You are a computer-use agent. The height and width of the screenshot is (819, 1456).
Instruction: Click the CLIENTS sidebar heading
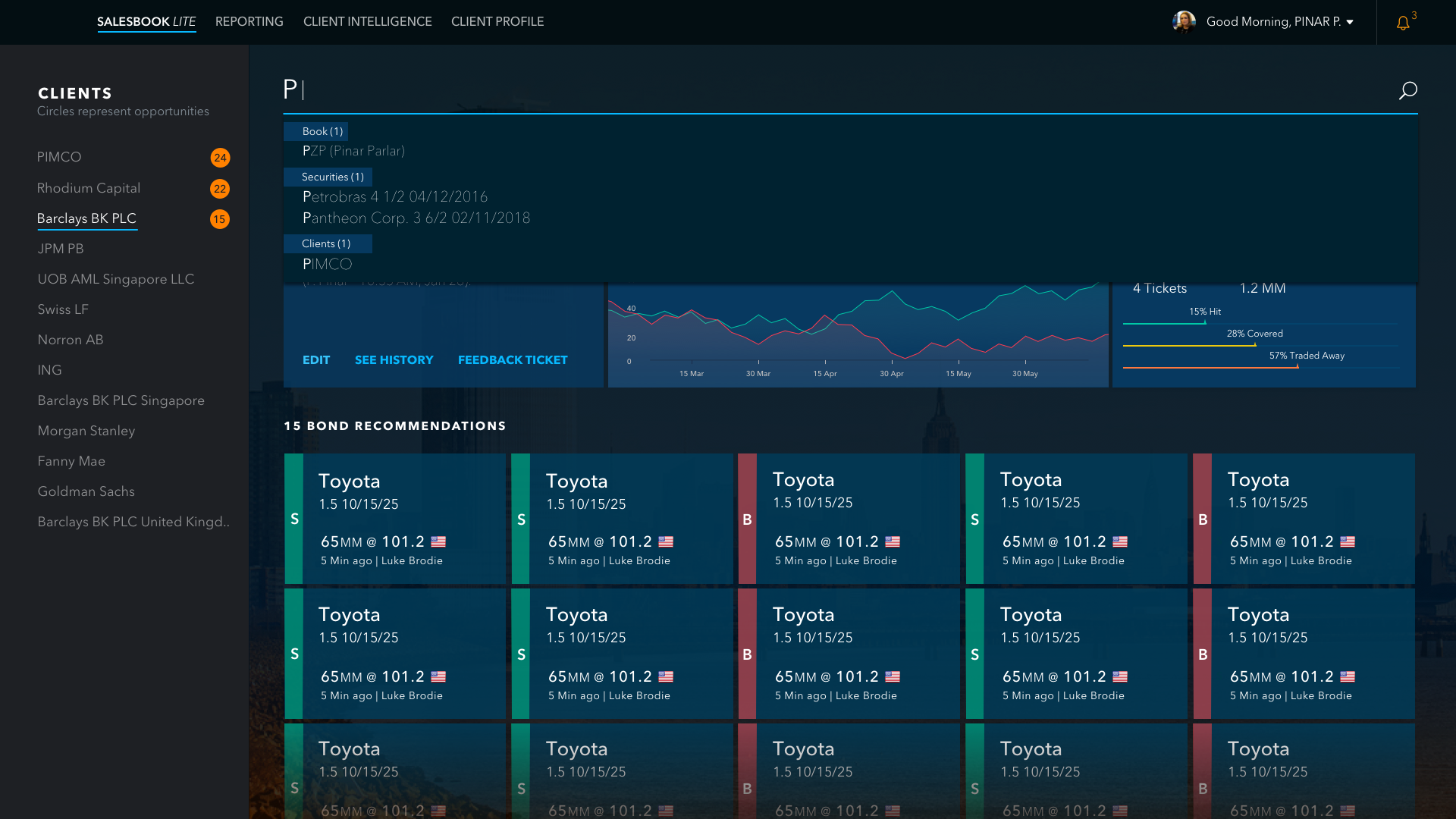75,93
